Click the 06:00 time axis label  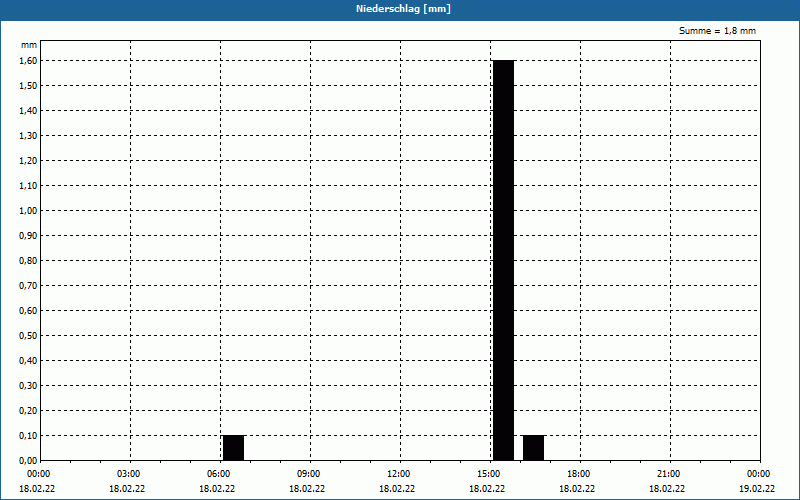[x=218, y=474]
